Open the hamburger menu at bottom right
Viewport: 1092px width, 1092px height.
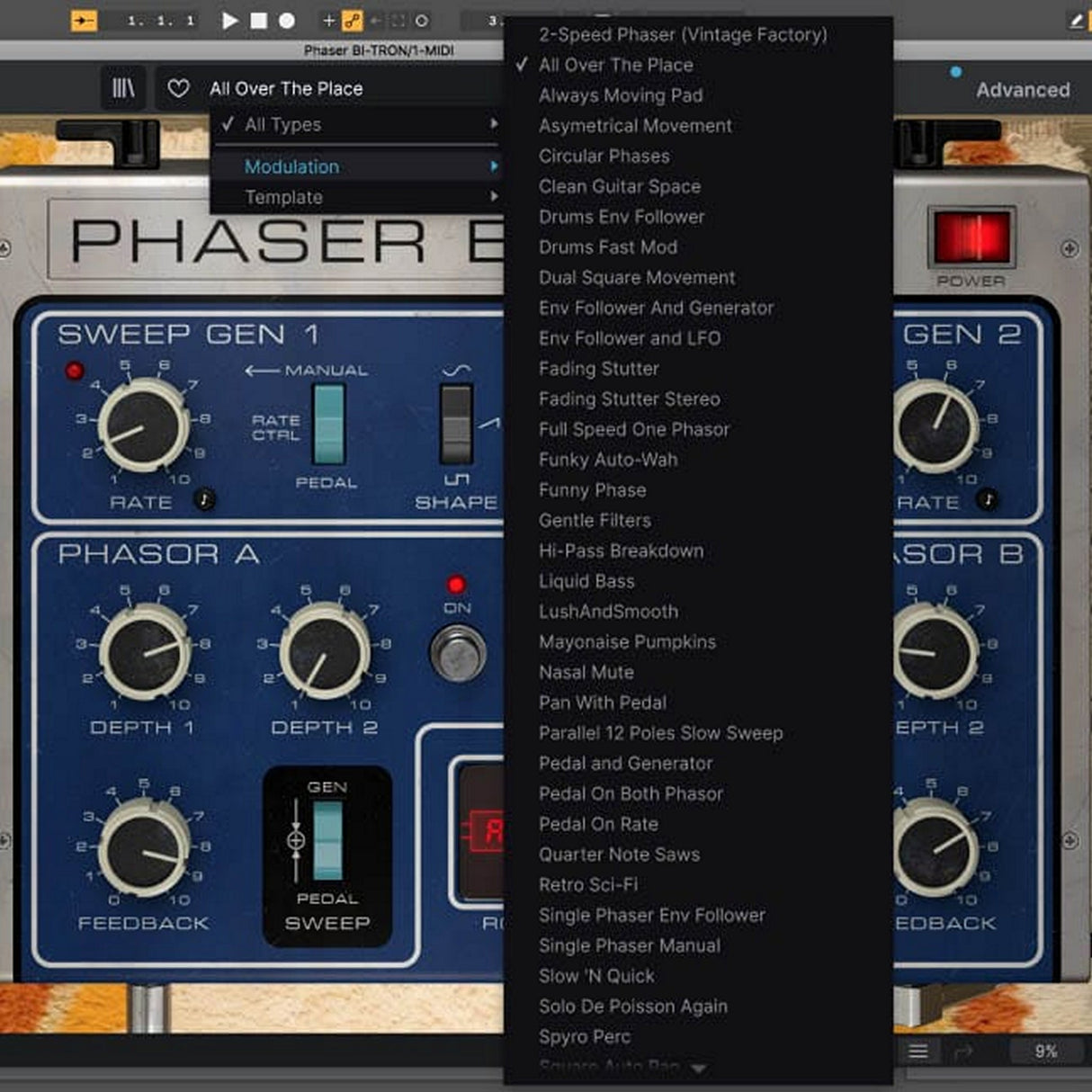[917, 1051]
